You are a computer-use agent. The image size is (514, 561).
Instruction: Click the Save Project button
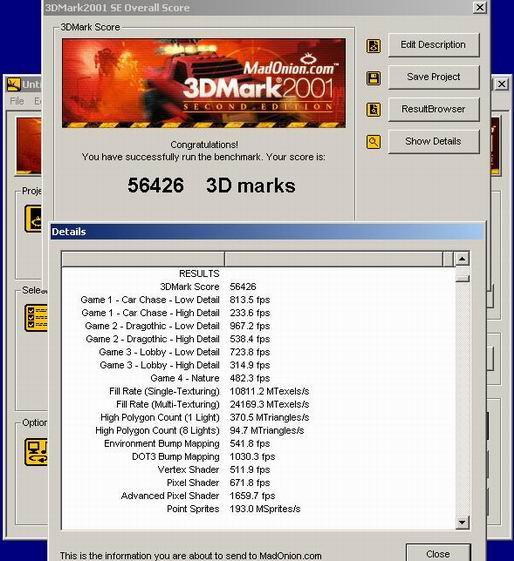[x=434, y=77]
